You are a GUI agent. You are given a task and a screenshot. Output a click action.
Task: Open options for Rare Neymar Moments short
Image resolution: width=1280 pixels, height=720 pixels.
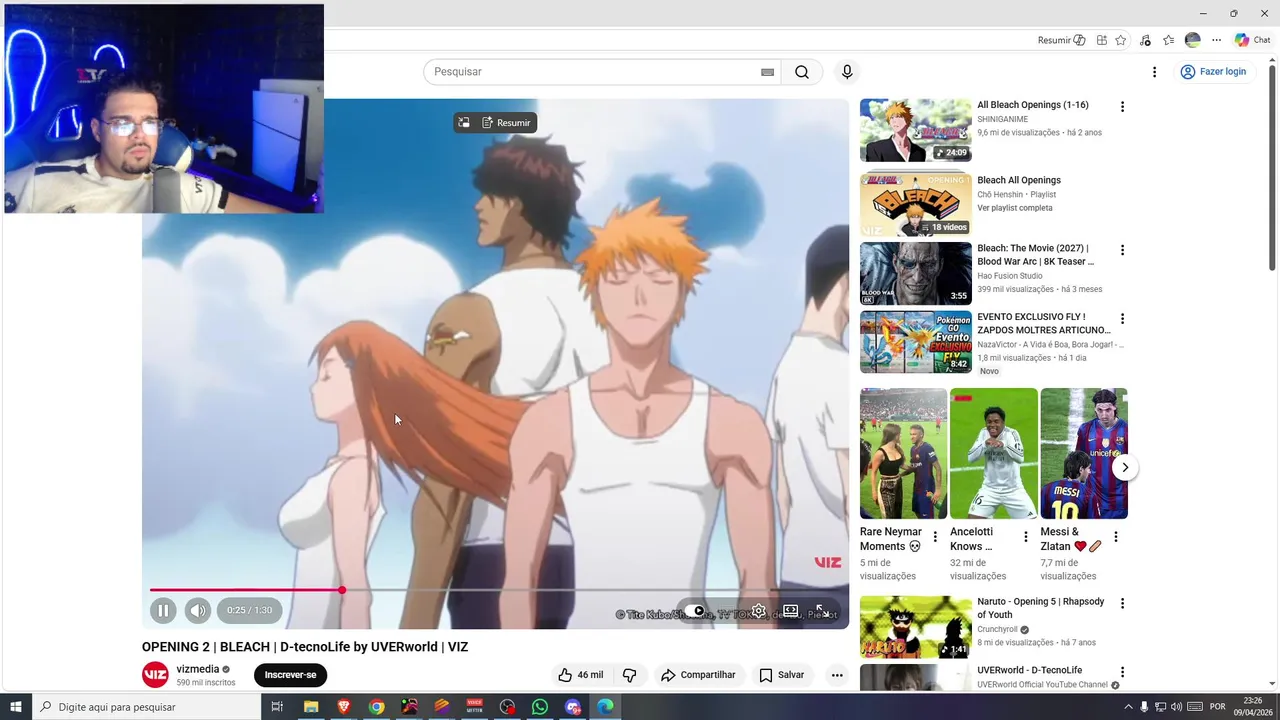coord(935,537)
